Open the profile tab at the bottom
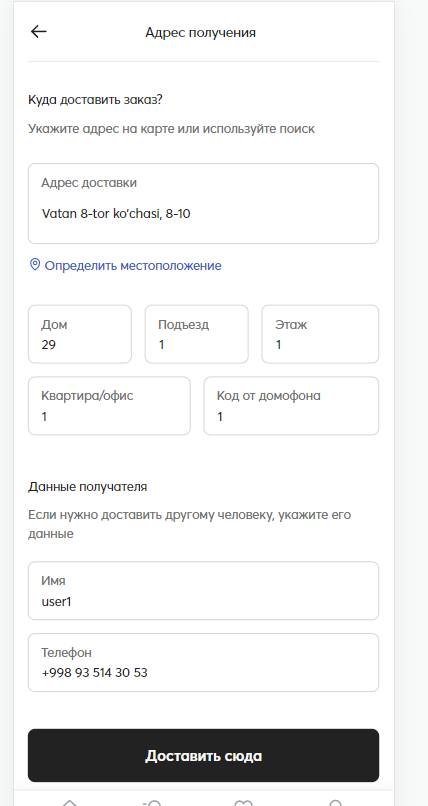 point(335,802)
